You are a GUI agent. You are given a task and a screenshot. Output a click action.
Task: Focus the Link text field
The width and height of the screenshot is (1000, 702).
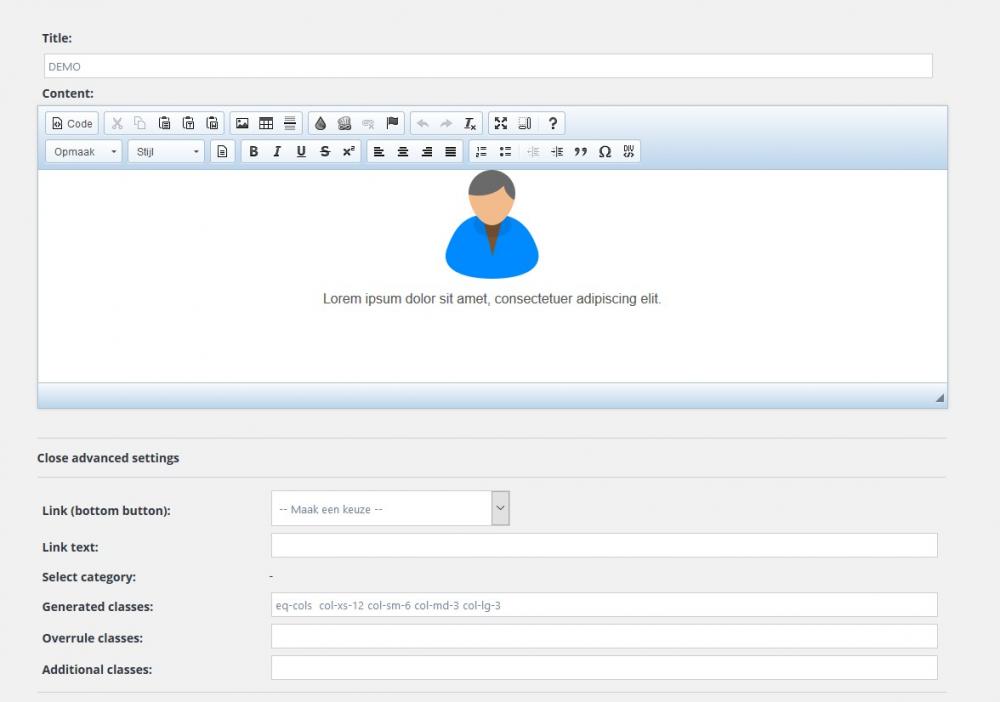point(604,546)
